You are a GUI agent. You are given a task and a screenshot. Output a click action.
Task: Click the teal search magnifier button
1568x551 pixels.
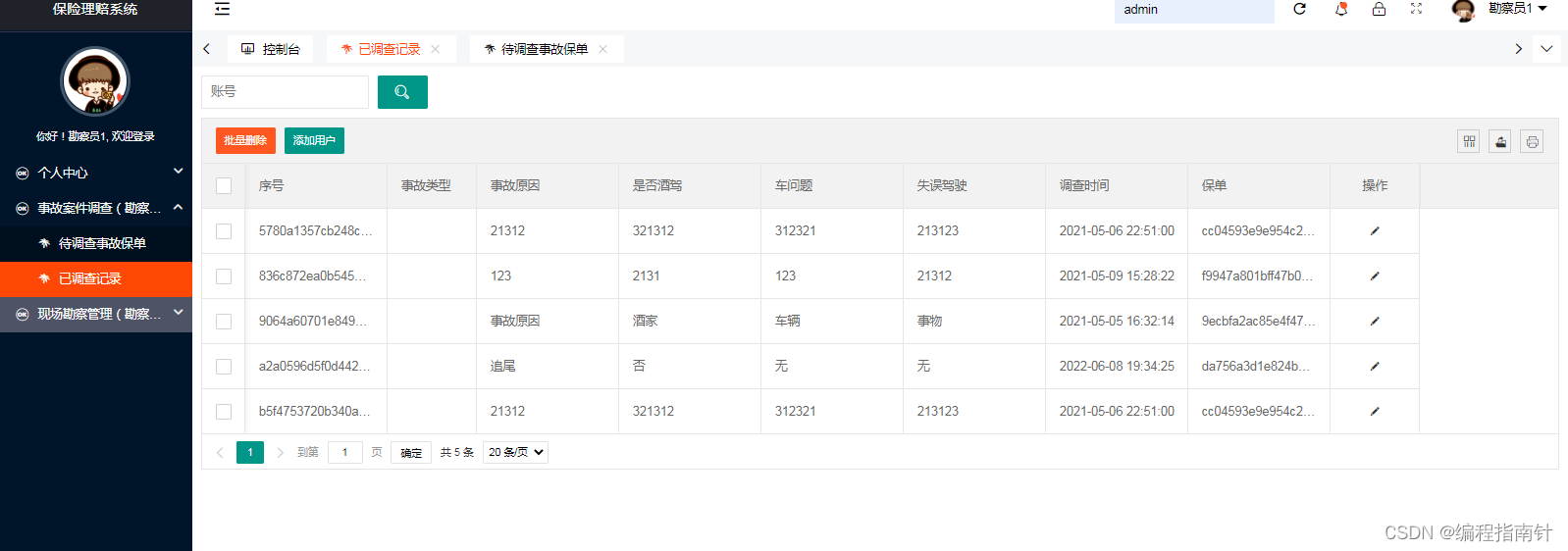pos(402,92)
